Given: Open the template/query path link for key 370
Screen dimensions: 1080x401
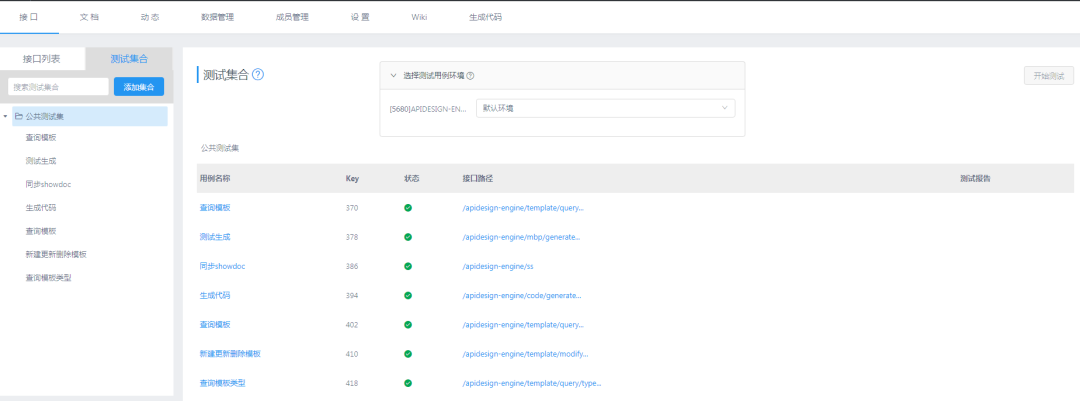Looking at the screenshot, I should (x=523, y=207).
